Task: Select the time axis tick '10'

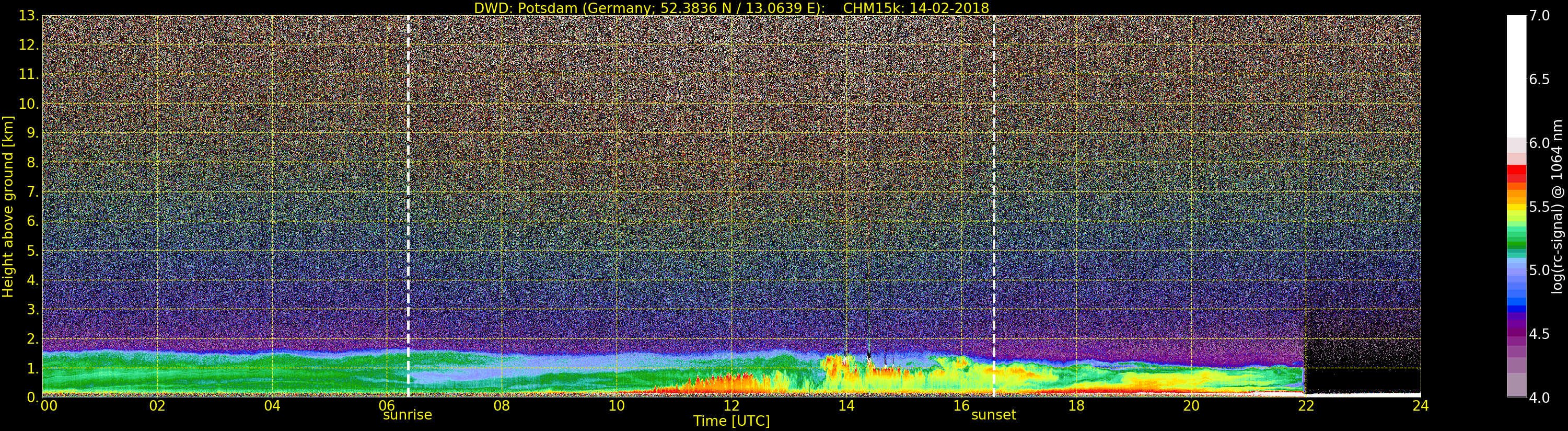Action: point(617,405)
